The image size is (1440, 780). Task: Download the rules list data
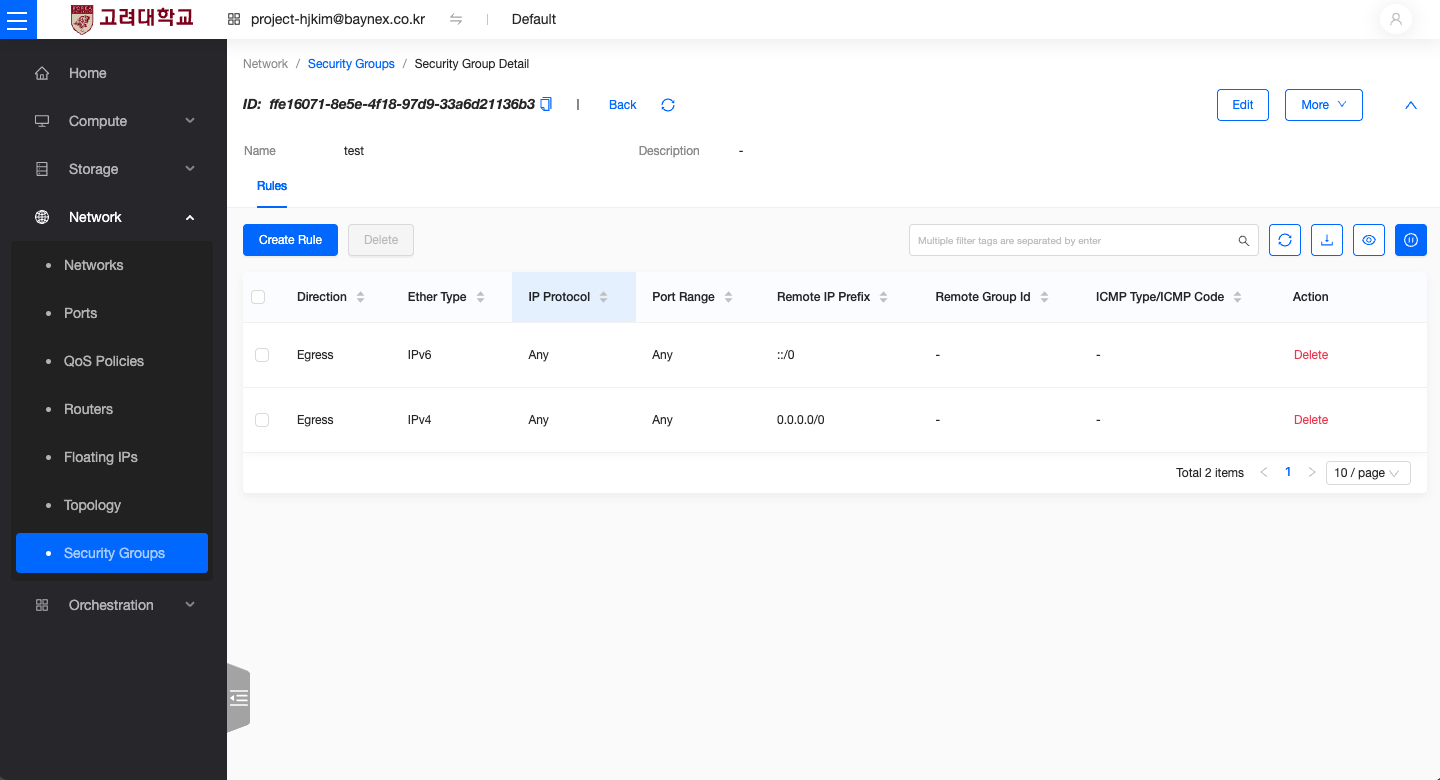click(1327, 240)
